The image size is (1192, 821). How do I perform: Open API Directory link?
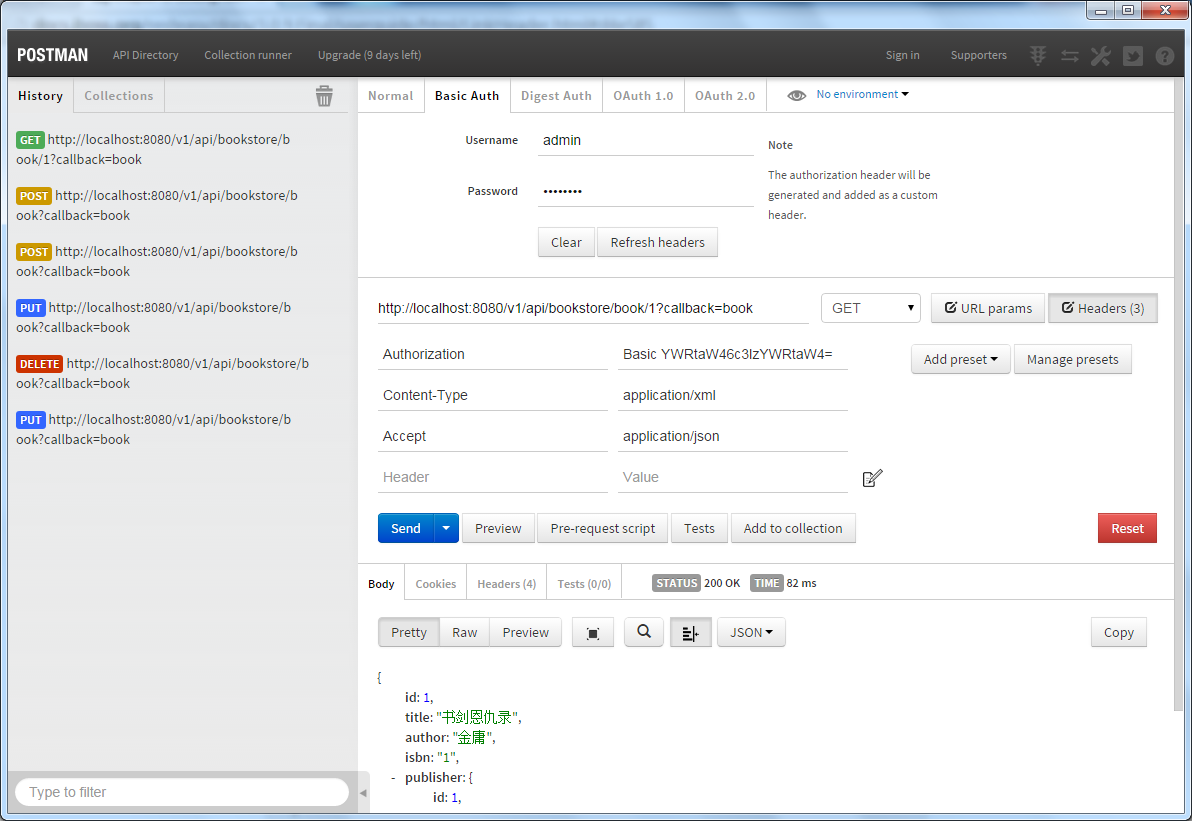coord(146,55)
